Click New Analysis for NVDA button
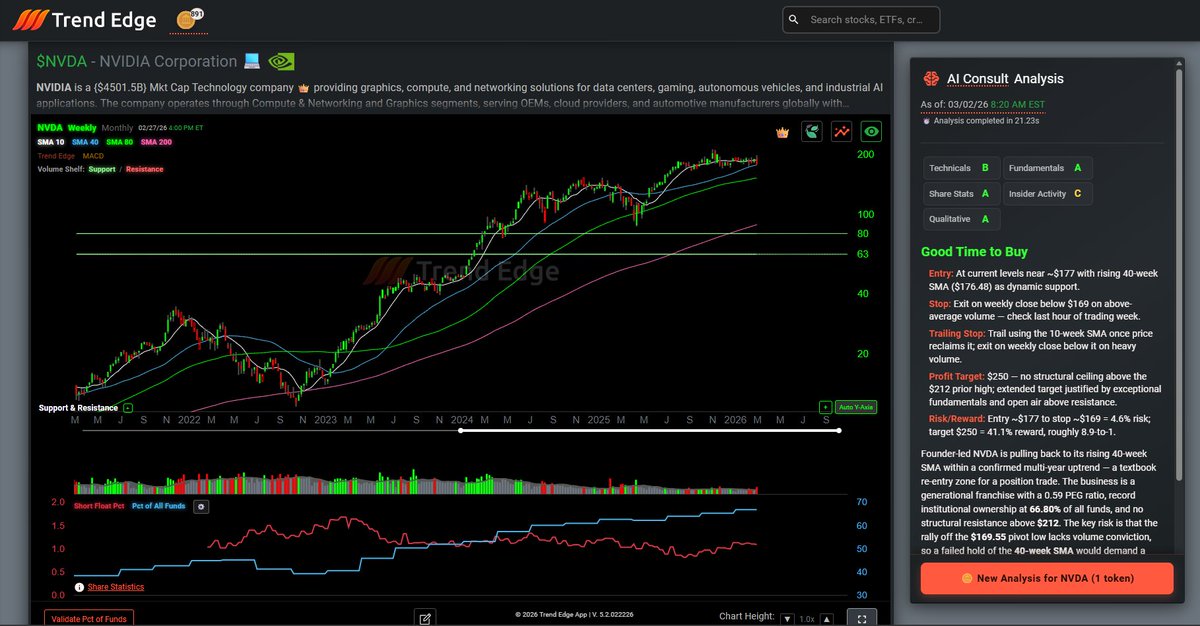This screenshot has width=1200, height=626. click(1047, 578)
